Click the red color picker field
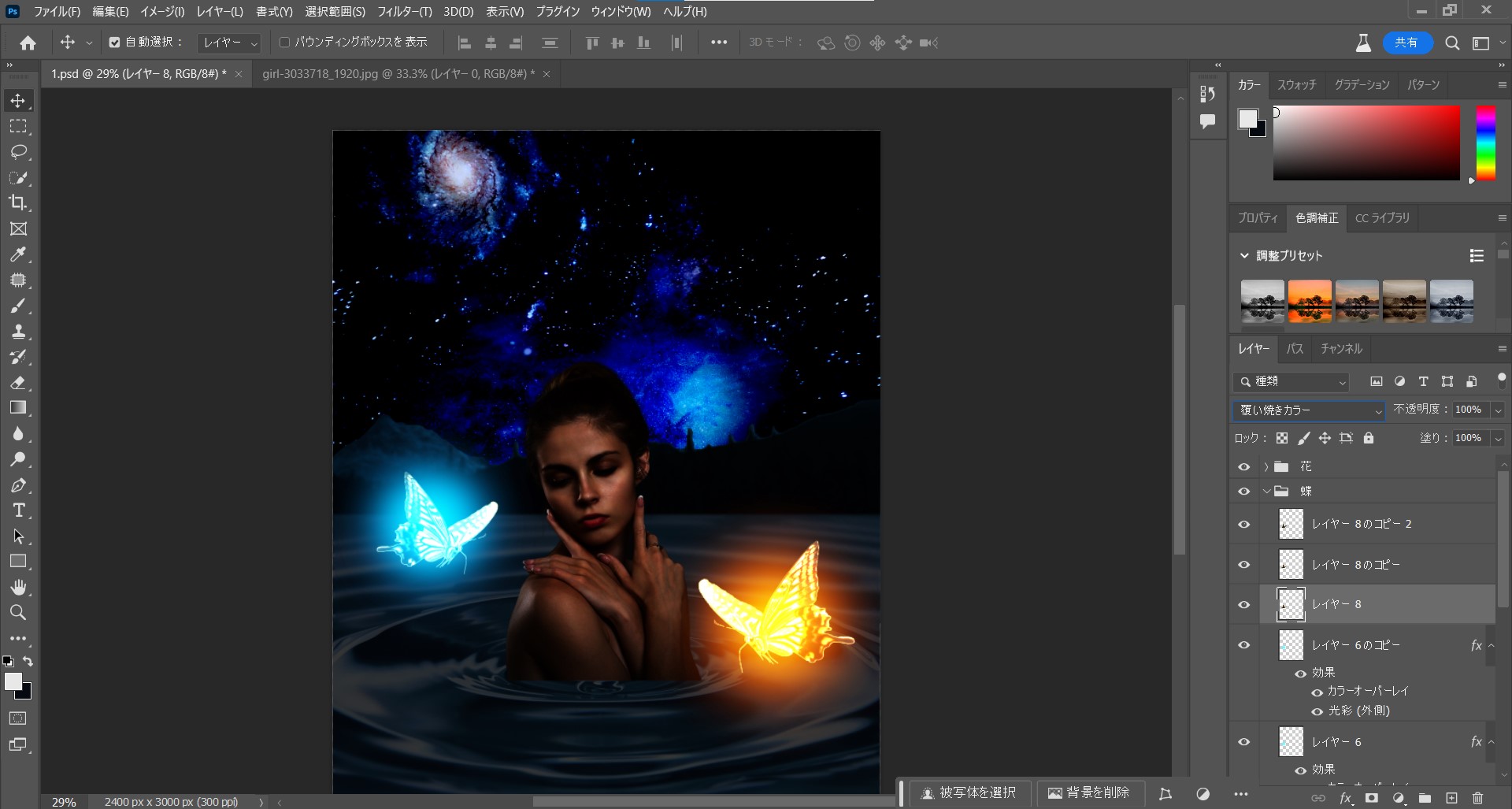Image resolution: width=1512 pixels, height=809 pixels. [1366, 143]
